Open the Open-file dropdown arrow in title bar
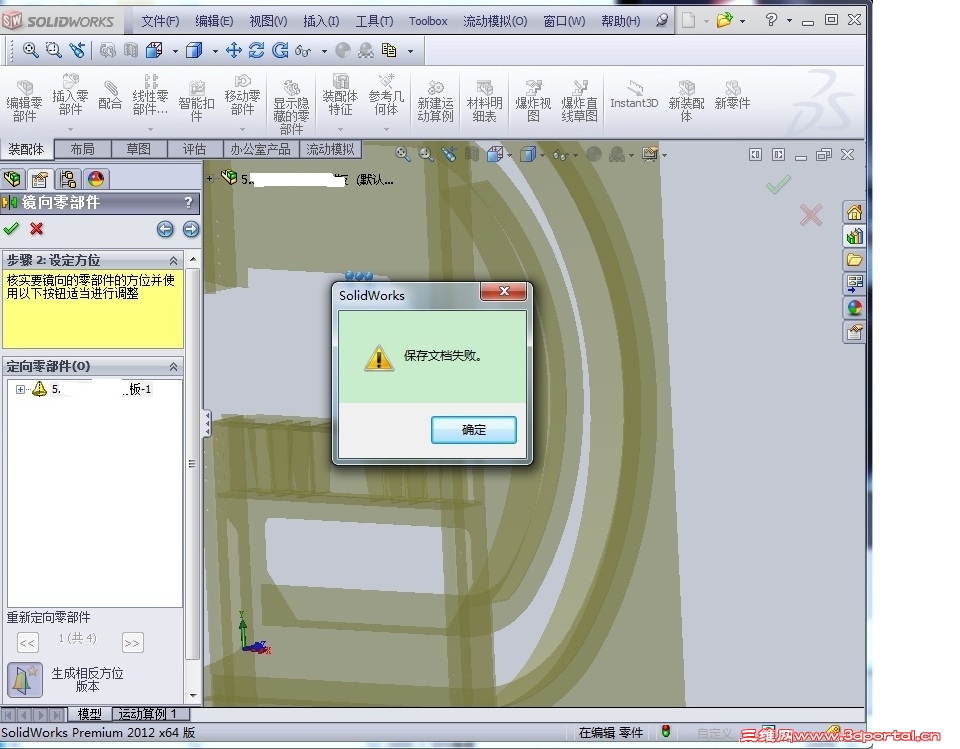Viewport: 960px width, 749px height. [743, 21]
